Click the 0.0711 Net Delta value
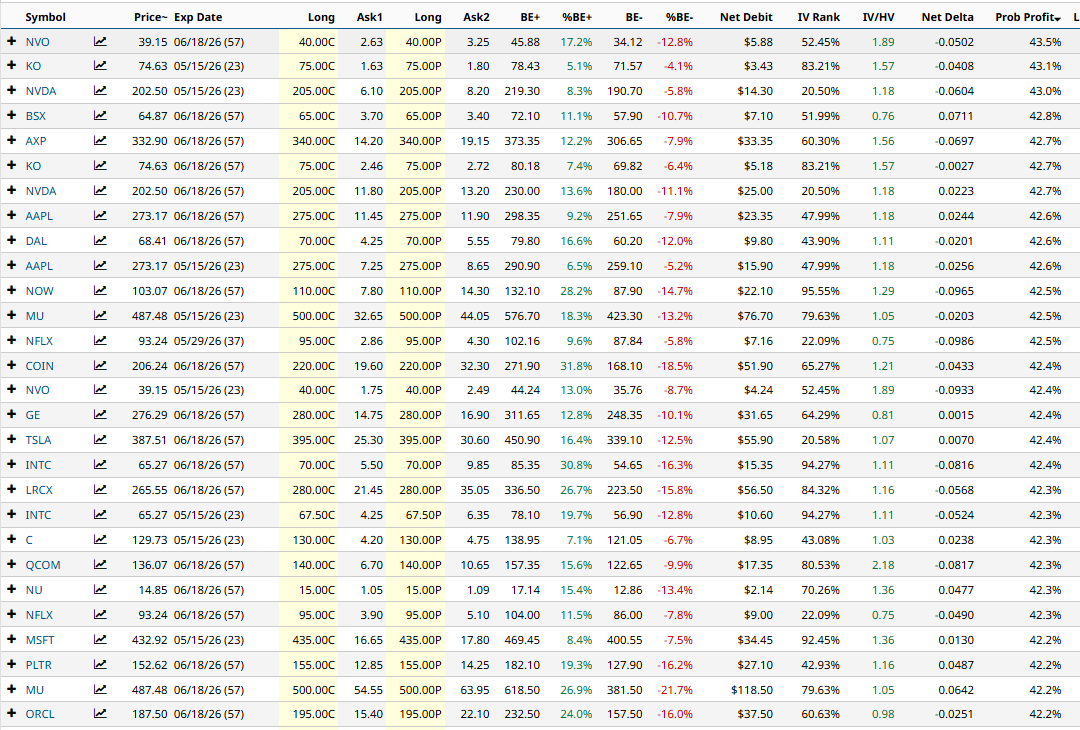Screen dimensions: 1080x730 (955, 116)
